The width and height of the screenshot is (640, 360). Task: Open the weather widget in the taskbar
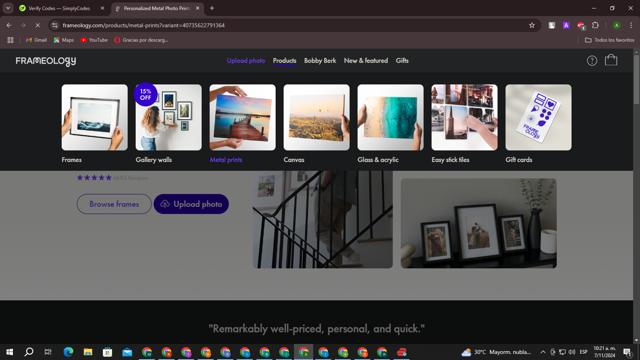496,352
